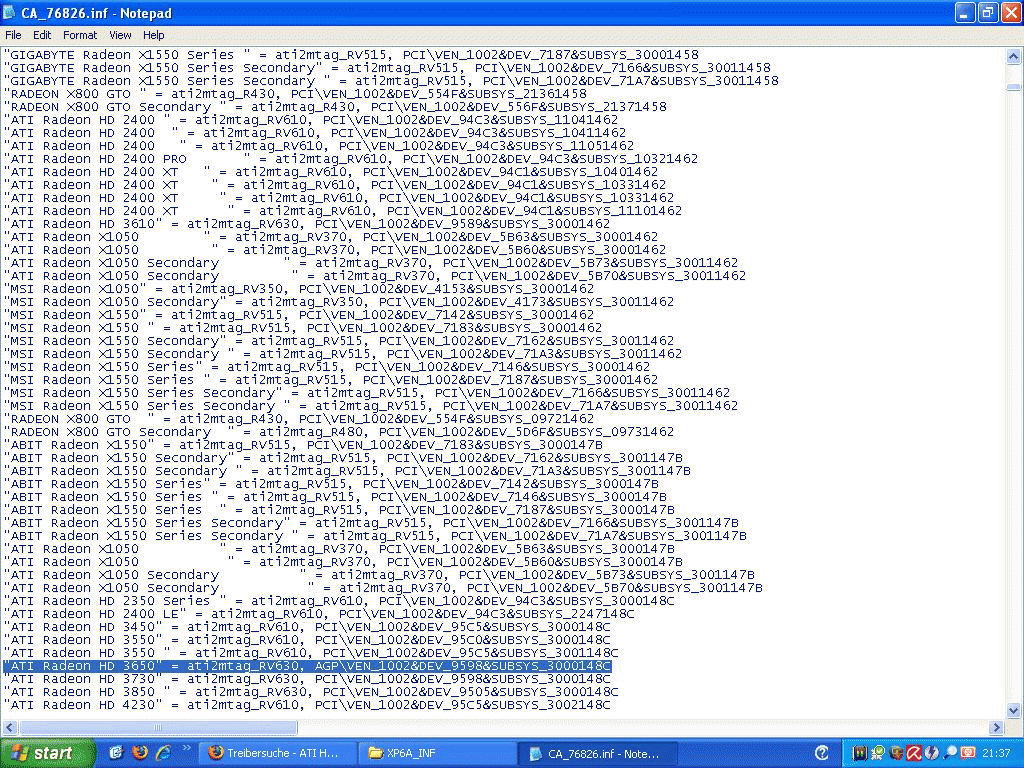
Task: Click the ATI Radeon X1050 line ending DEV_5B63&SUBSYS_30001462
Action: [x=332, y=237]
